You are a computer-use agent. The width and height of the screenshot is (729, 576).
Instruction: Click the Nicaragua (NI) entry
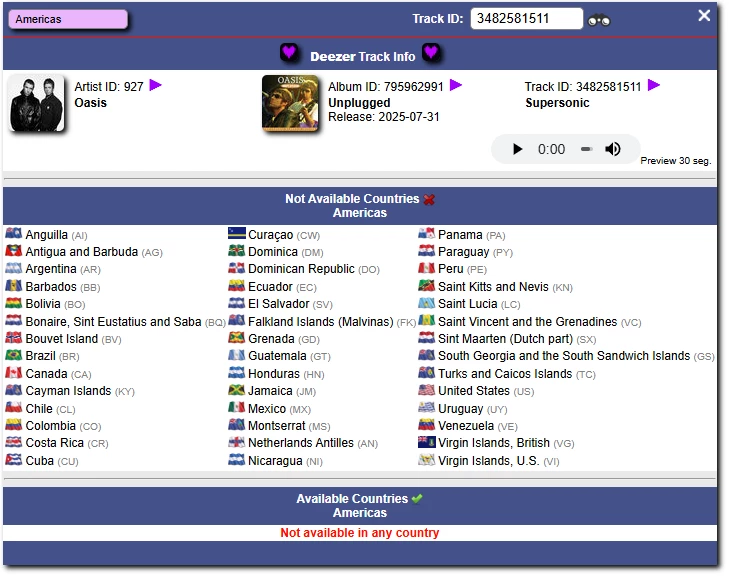275,460
